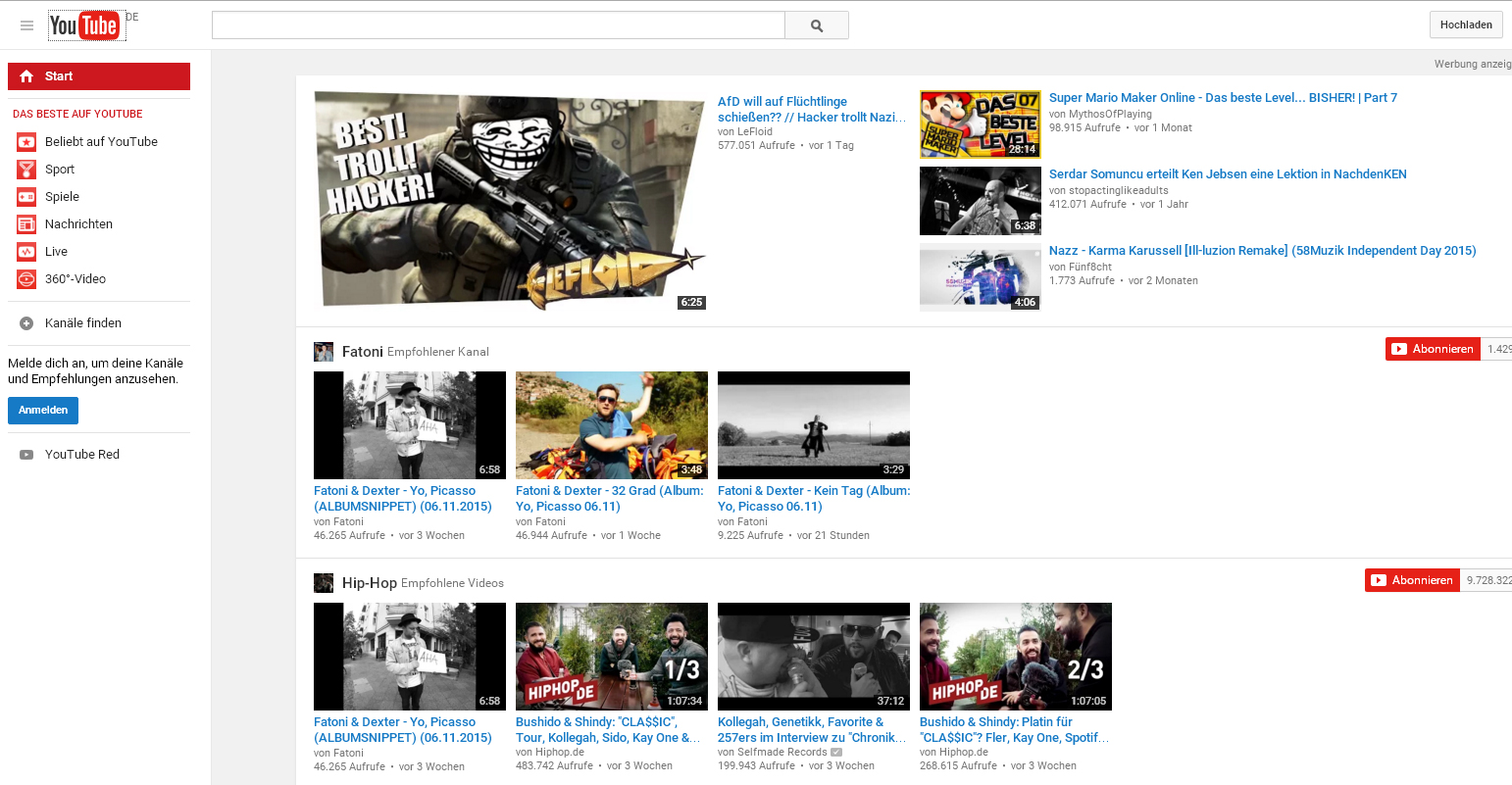The image size is (1512, 785).
Task: Click the Start home icon
Action: [26, 76]
